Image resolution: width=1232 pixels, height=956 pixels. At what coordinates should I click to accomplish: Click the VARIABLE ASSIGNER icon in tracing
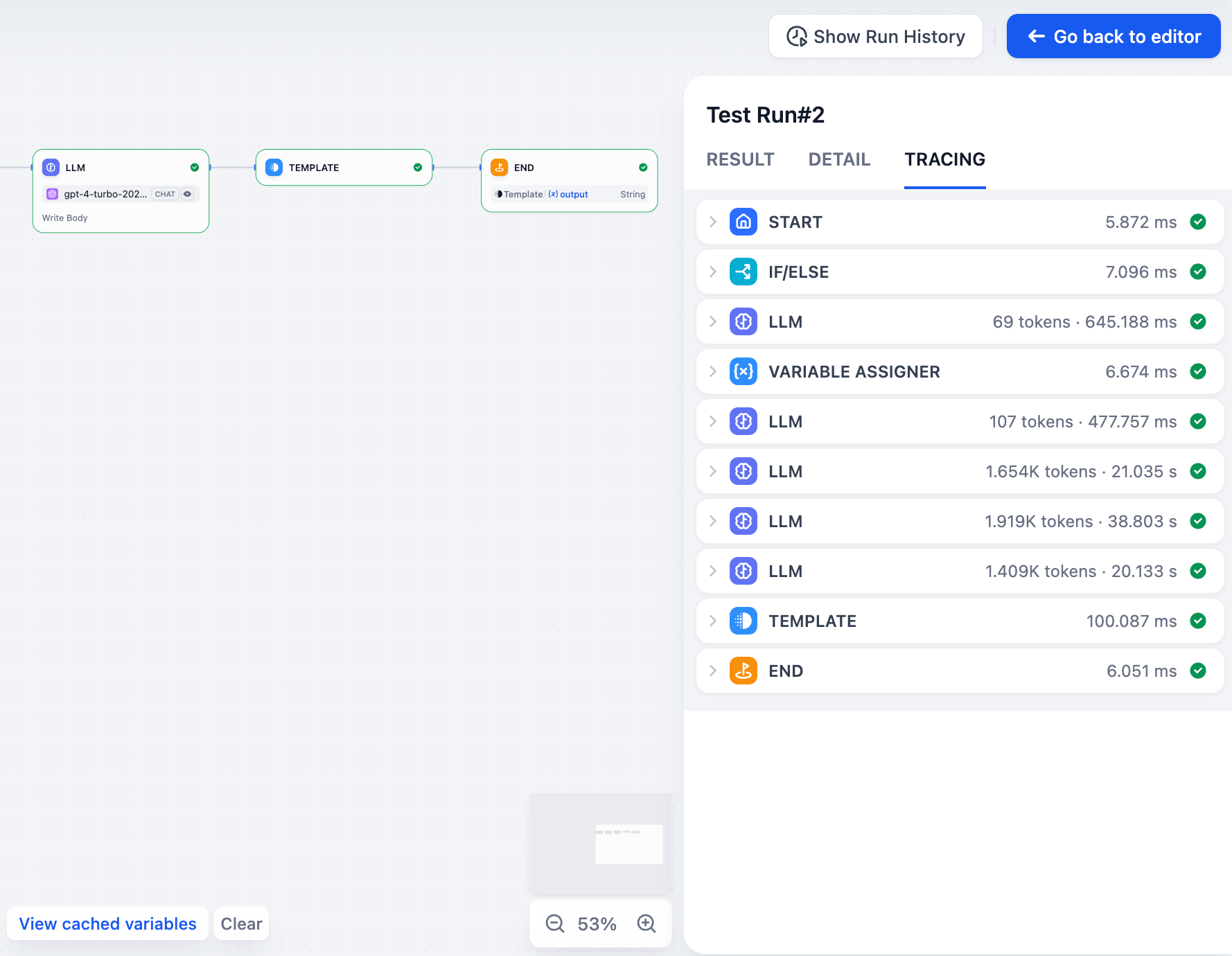(x=743, y=371)
